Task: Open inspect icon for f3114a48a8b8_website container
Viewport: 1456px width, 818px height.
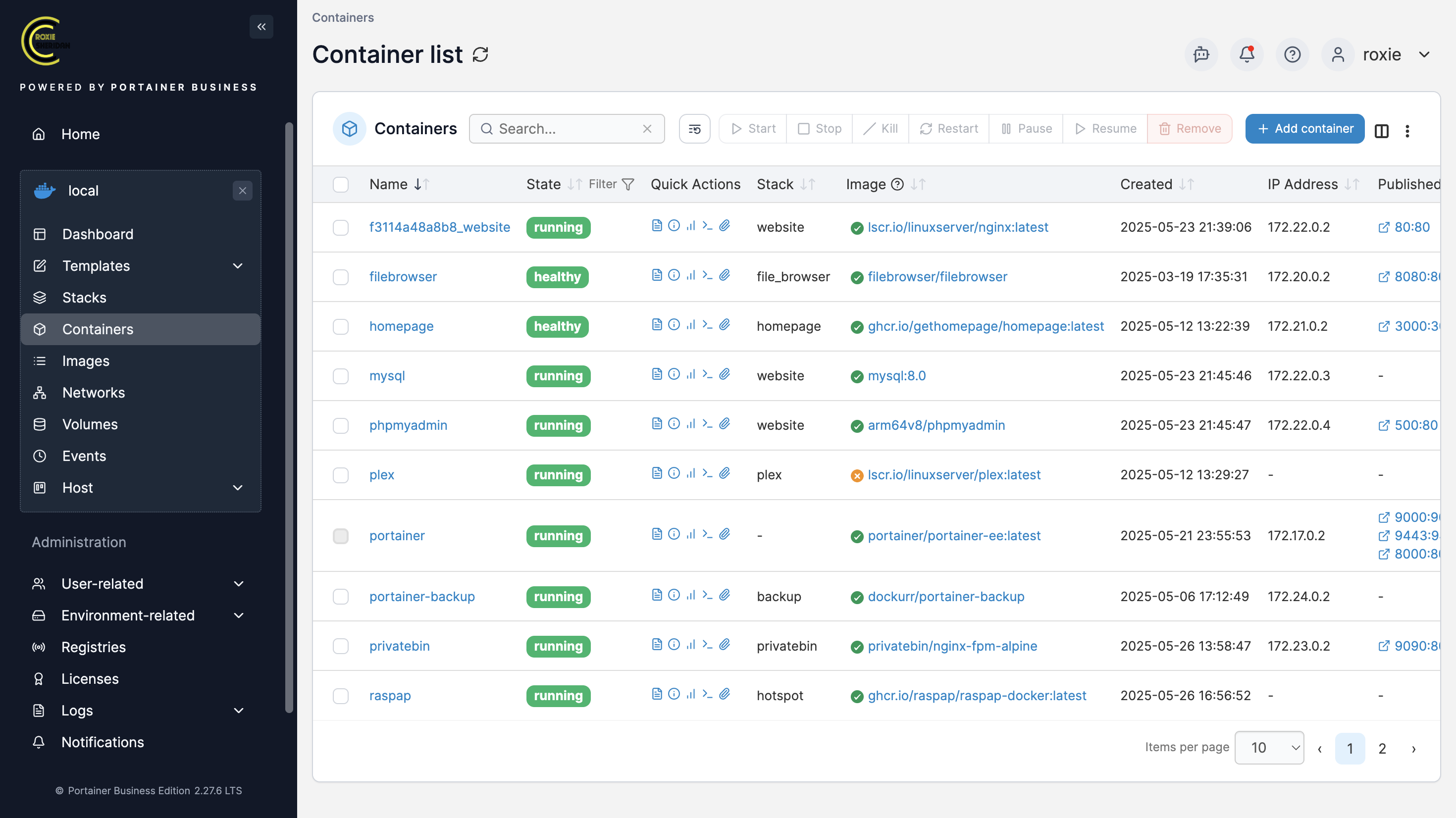Action: coord(674,226)
